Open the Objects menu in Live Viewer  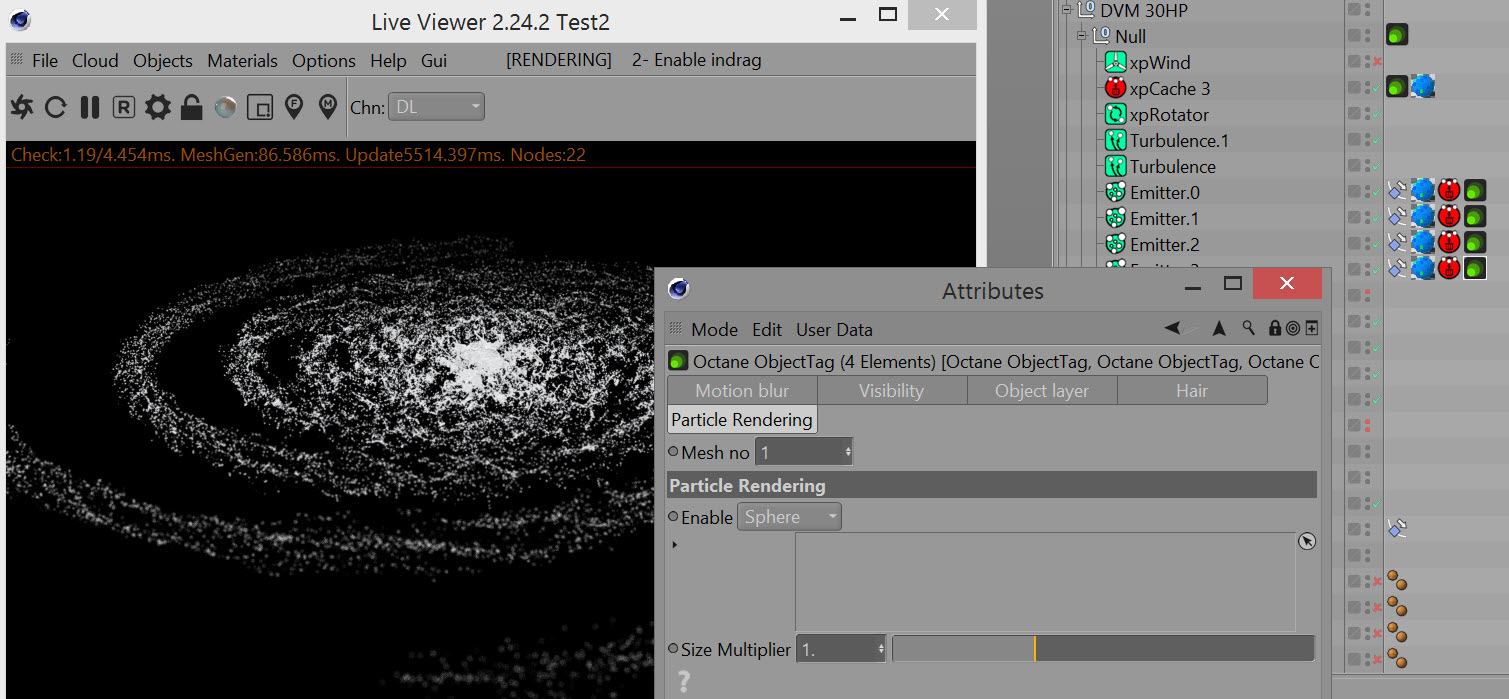(x=163, y=61)
